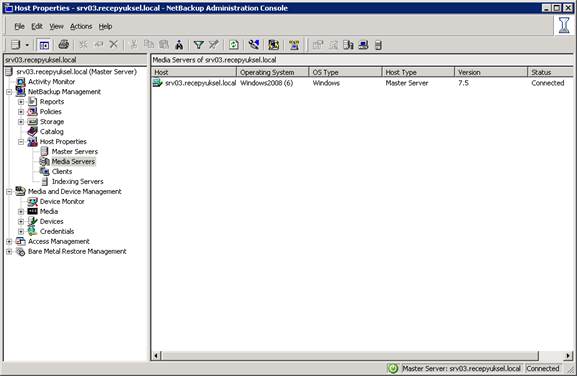Viewport: 577px width, 376px height.
Task: Click the funnel Filter icon
Action: click(x=199, y=45)
